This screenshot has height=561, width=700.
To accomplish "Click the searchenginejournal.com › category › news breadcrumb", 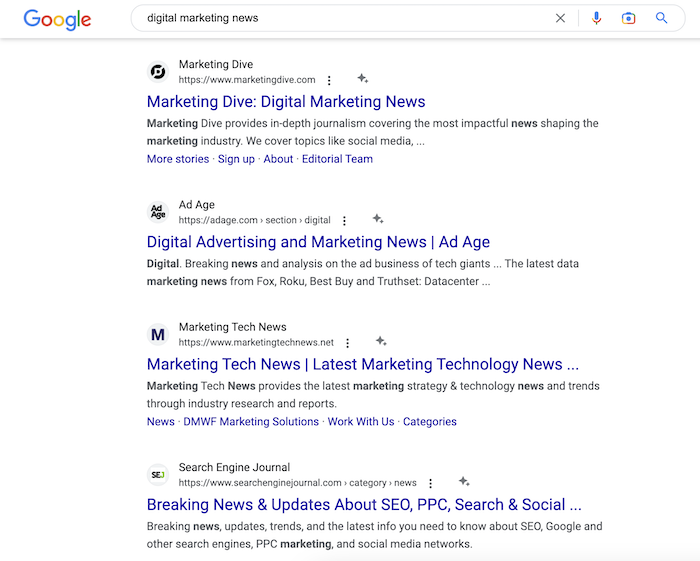I will 297,482.
